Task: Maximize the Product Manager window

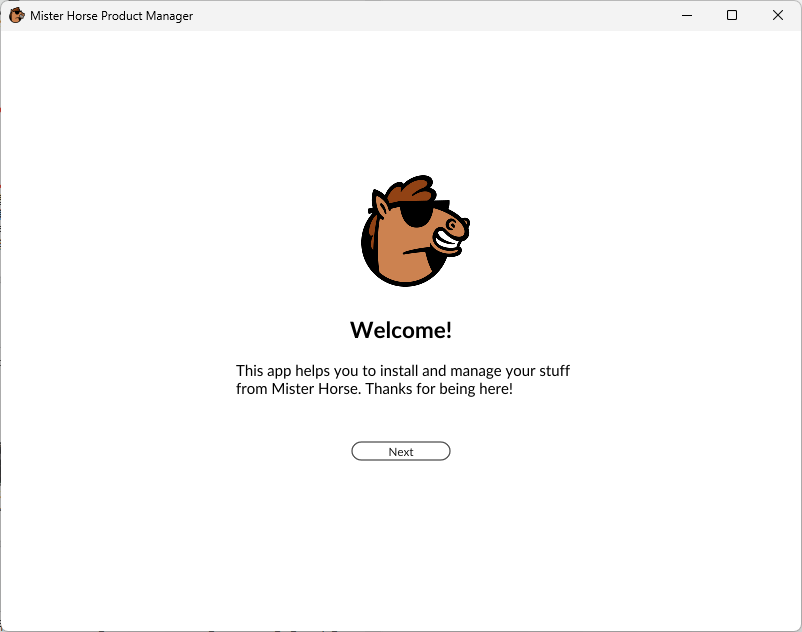Action: [732, 15]
